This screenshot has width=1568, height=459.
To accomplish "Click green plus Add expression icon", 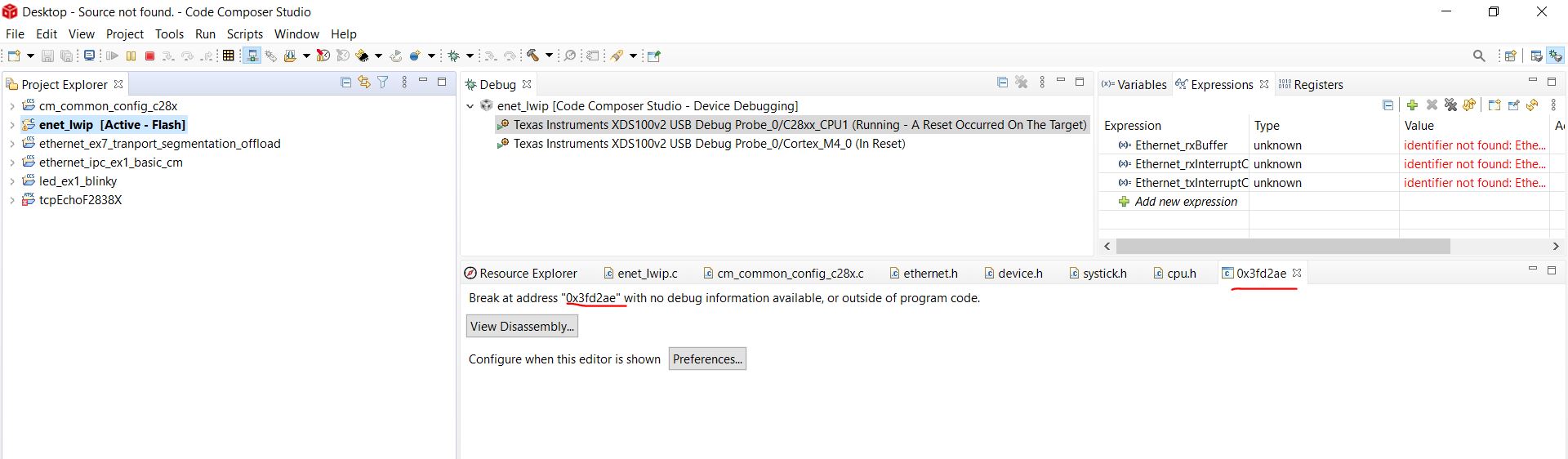I will coord(1412,105).
